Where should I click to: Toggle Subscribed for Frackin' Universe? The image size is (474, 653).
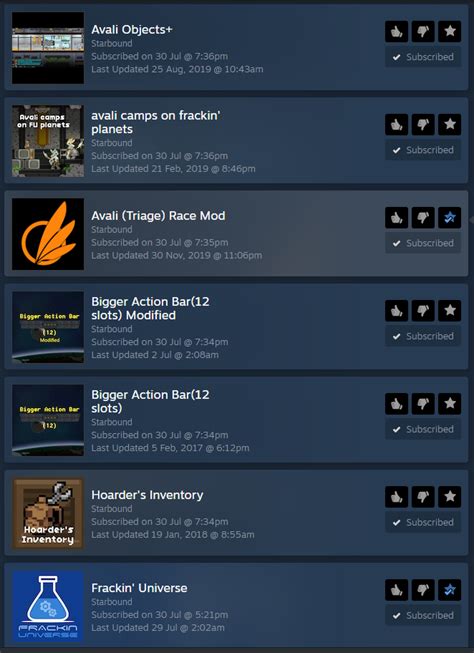point(423,616)
